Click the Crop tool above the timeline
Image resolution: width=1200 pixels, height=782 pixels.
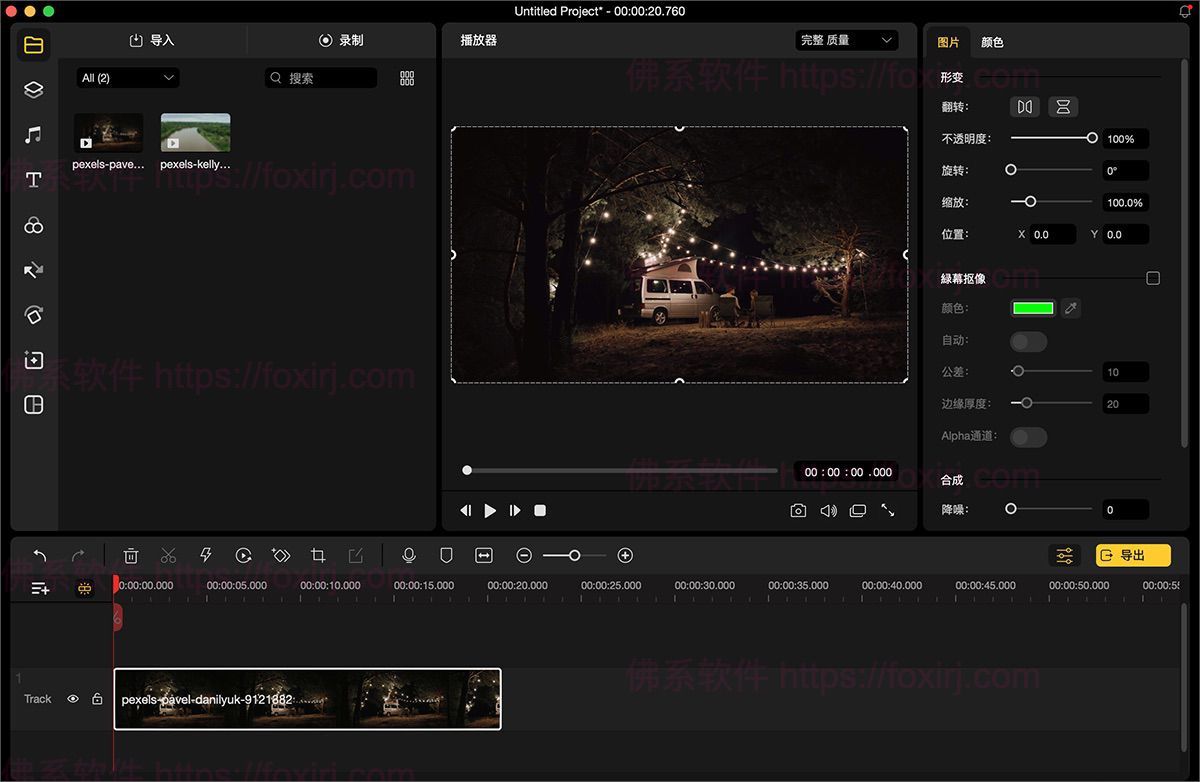(x=317, y=555)
